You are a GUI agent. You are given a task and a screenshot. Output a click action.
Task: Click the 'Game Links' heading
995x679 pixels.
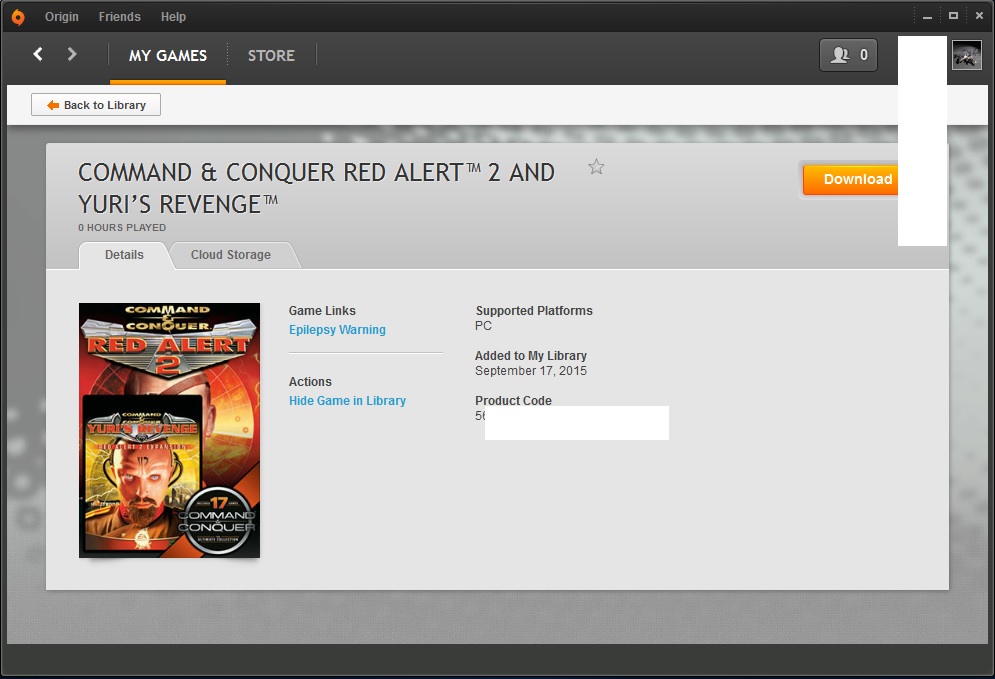(322, 310)
